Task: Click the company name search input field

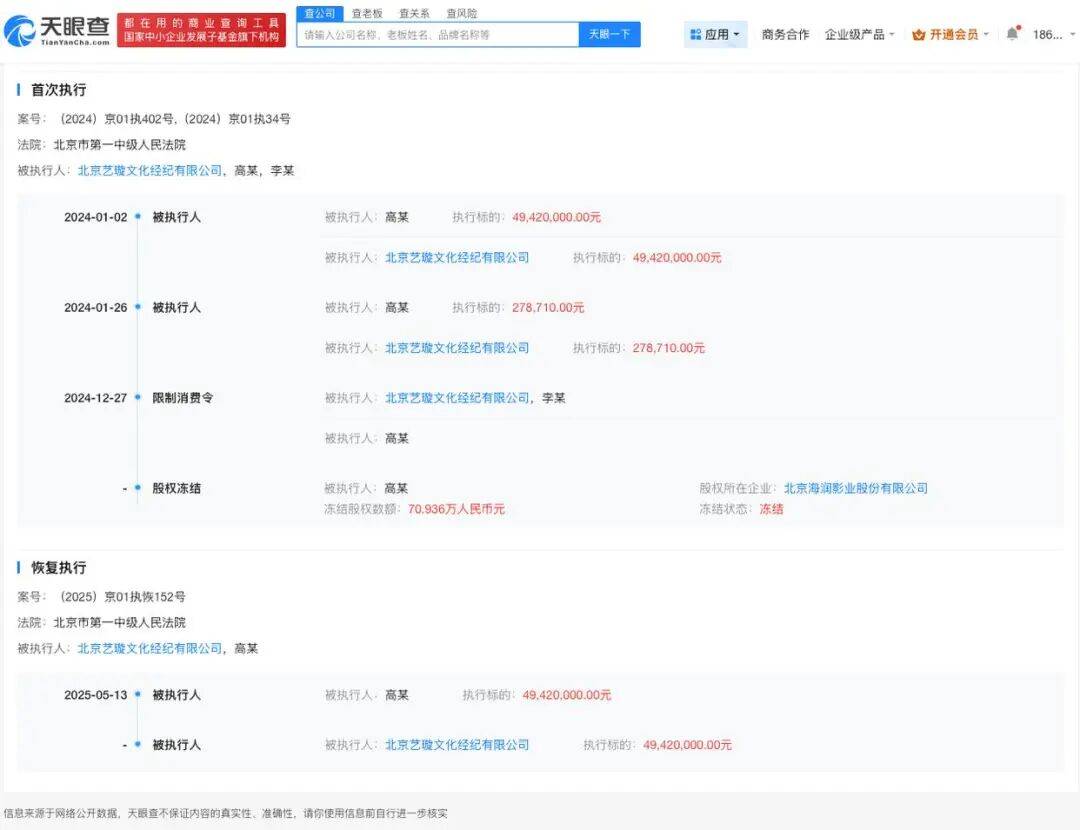Action: [x=438, y=34]
